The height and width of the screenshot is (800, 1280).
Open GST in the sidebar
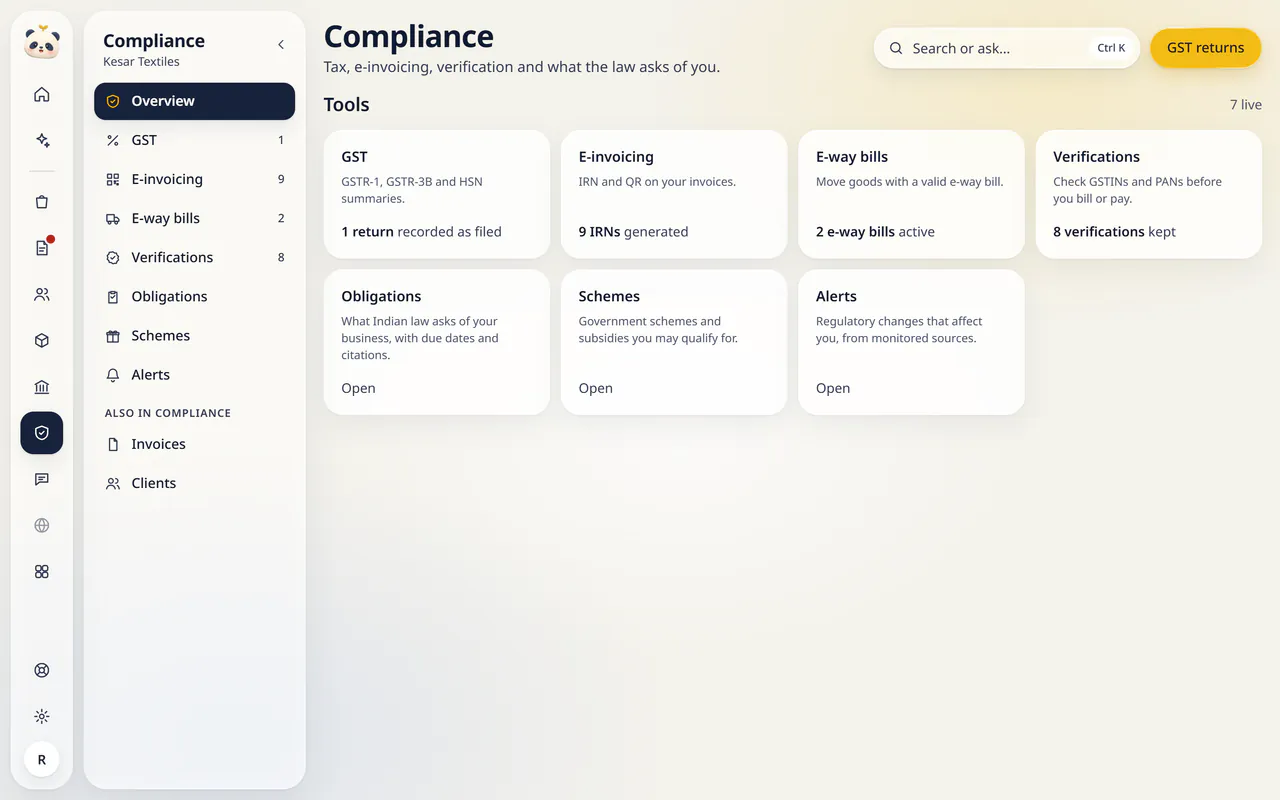[195, 140]
